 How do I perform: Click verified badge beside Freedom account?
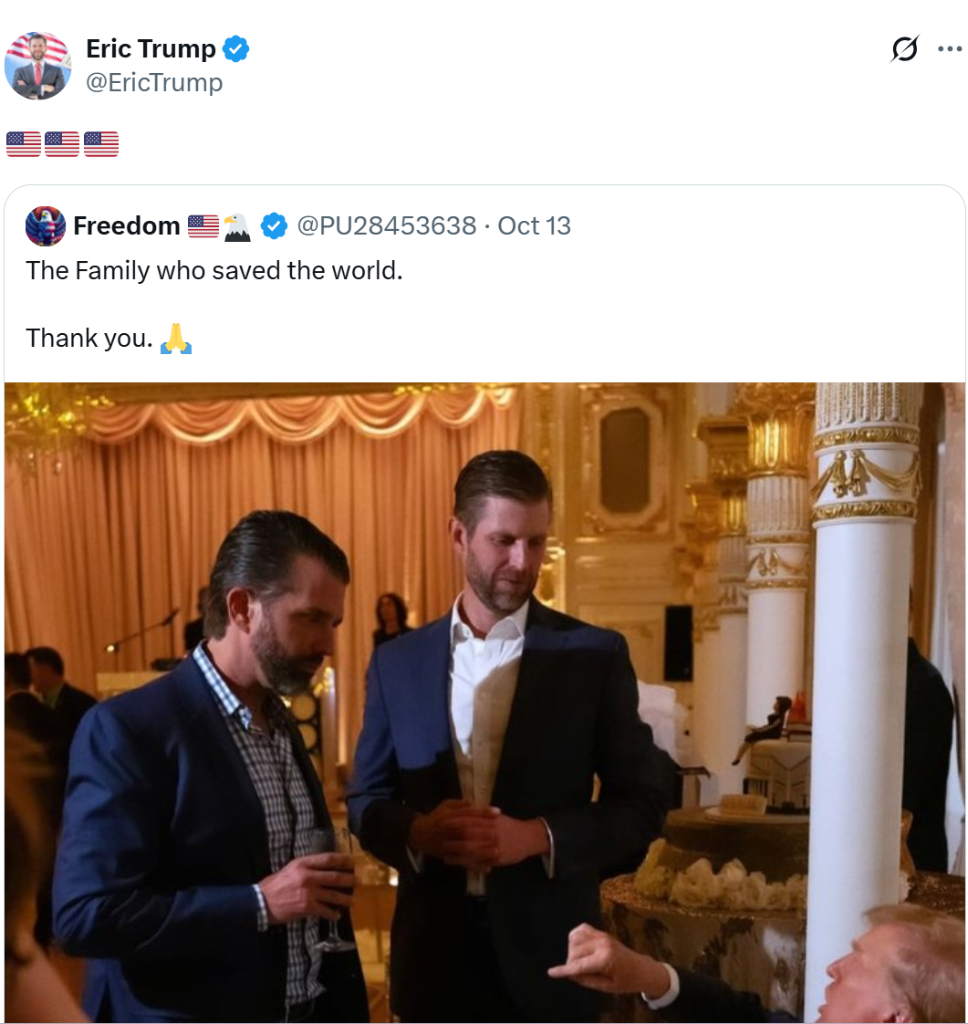(274, 226)
